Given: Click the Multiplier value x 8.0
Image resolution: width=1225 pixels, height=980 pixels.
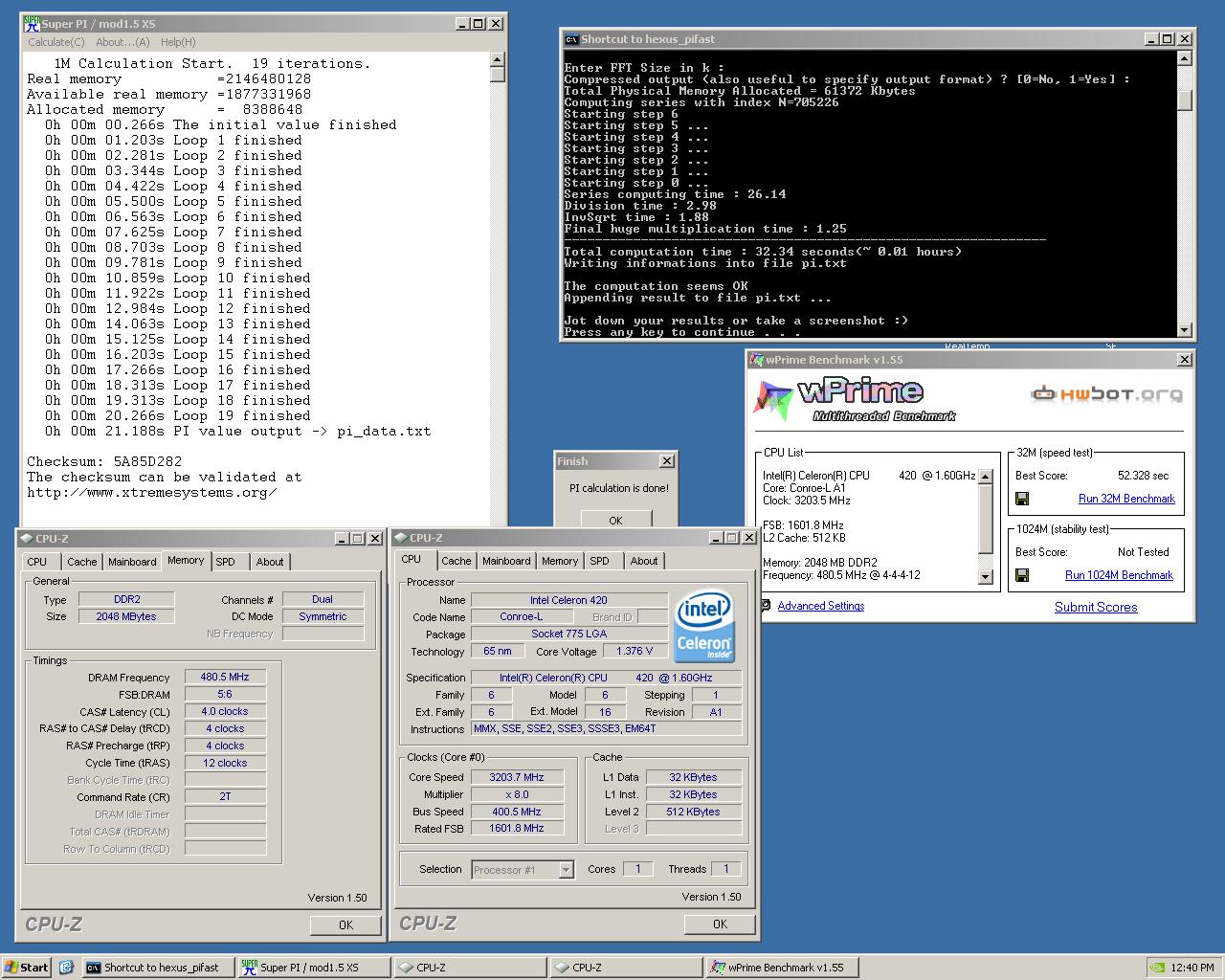Looking at the screenshot, I should click(517, 794).
